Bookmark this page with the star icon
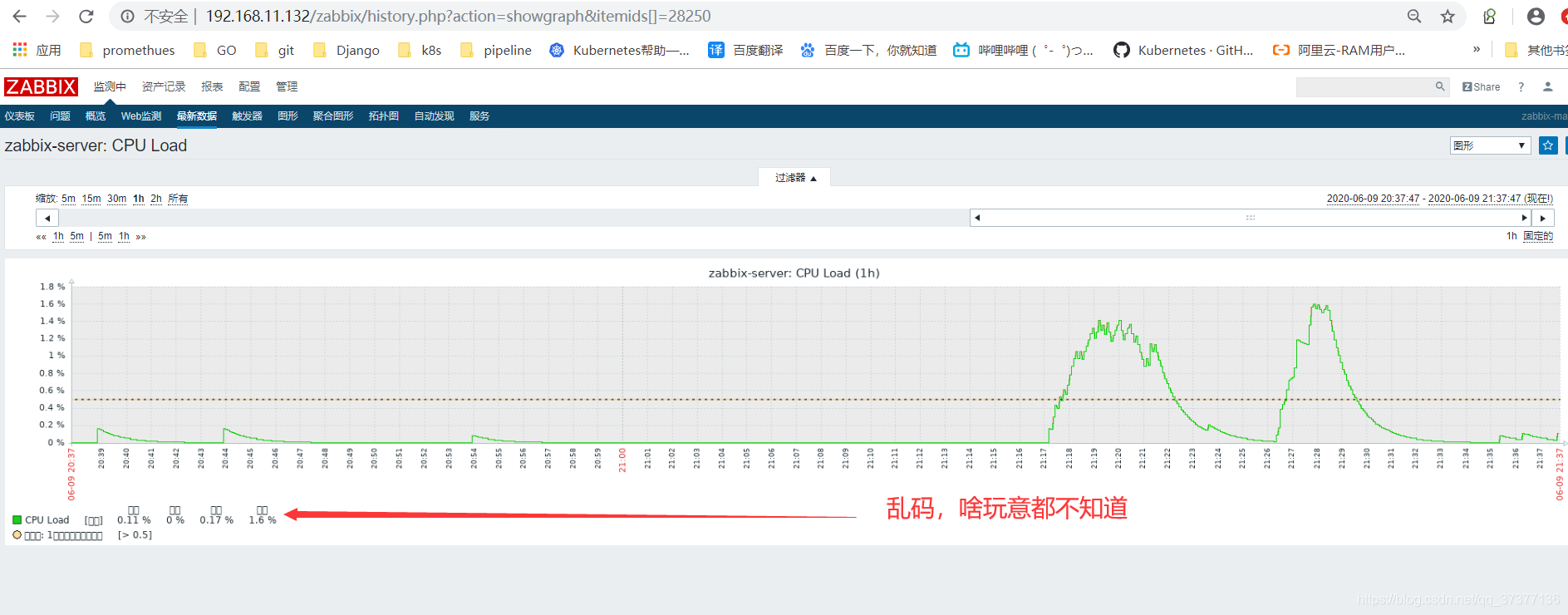This screenshot has width=1568, height=615. (x=1448, y=17)
